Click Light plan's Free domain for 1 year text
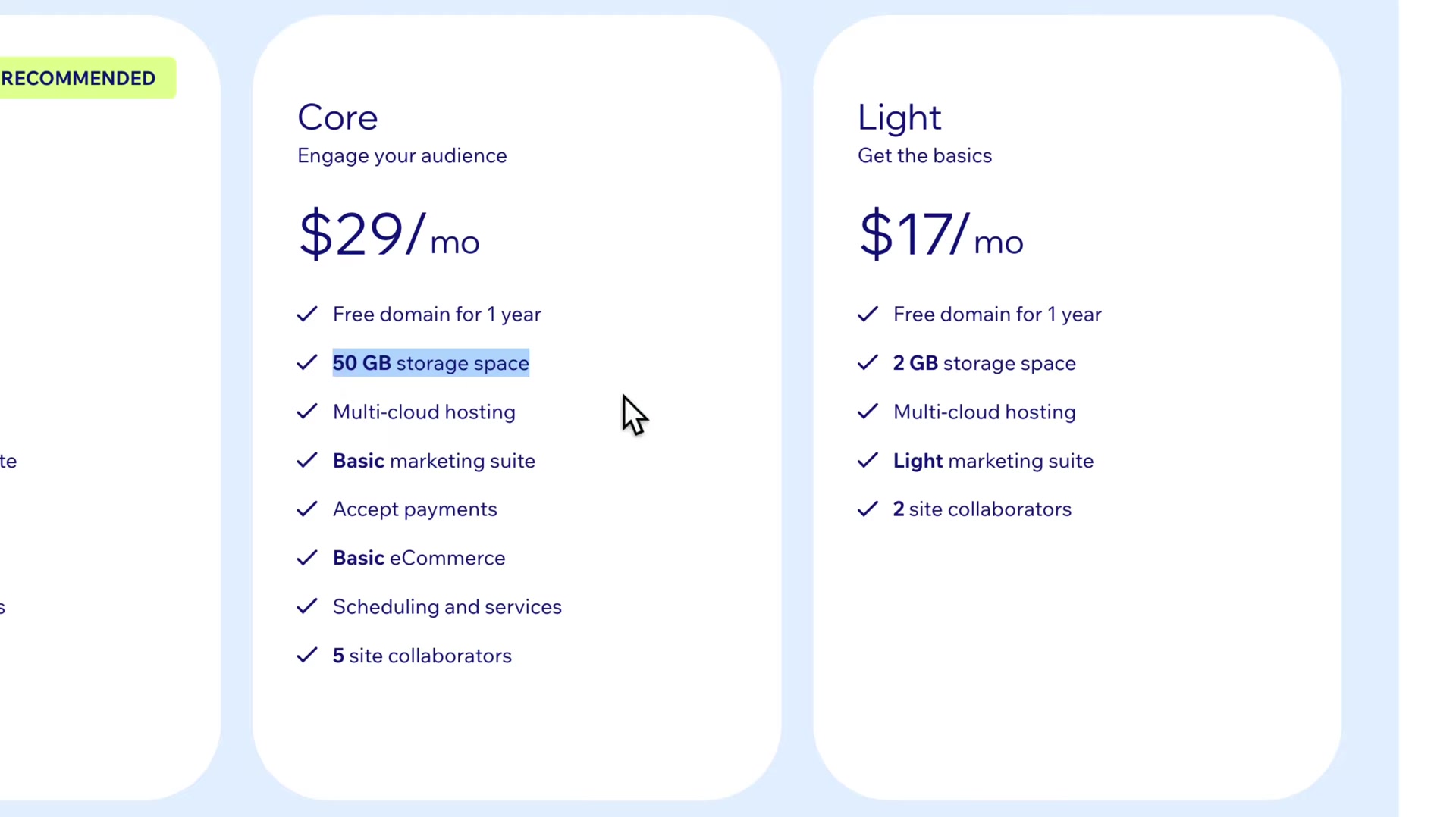This screenshot has height=817, width=1456. 997,315
